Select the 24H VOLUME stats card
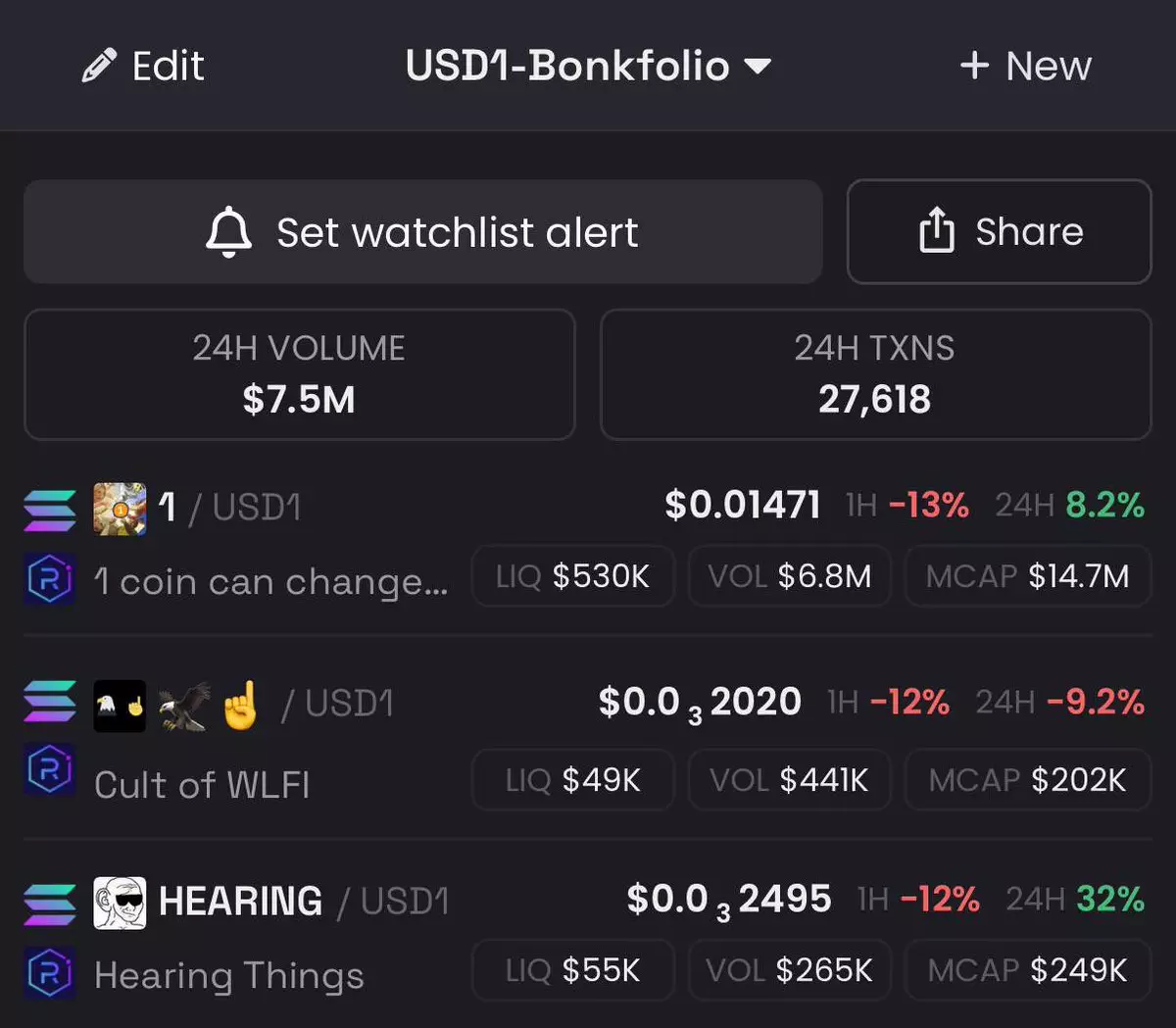The width and height of the screenshot is (1176, 1028). tap(299, 374)
